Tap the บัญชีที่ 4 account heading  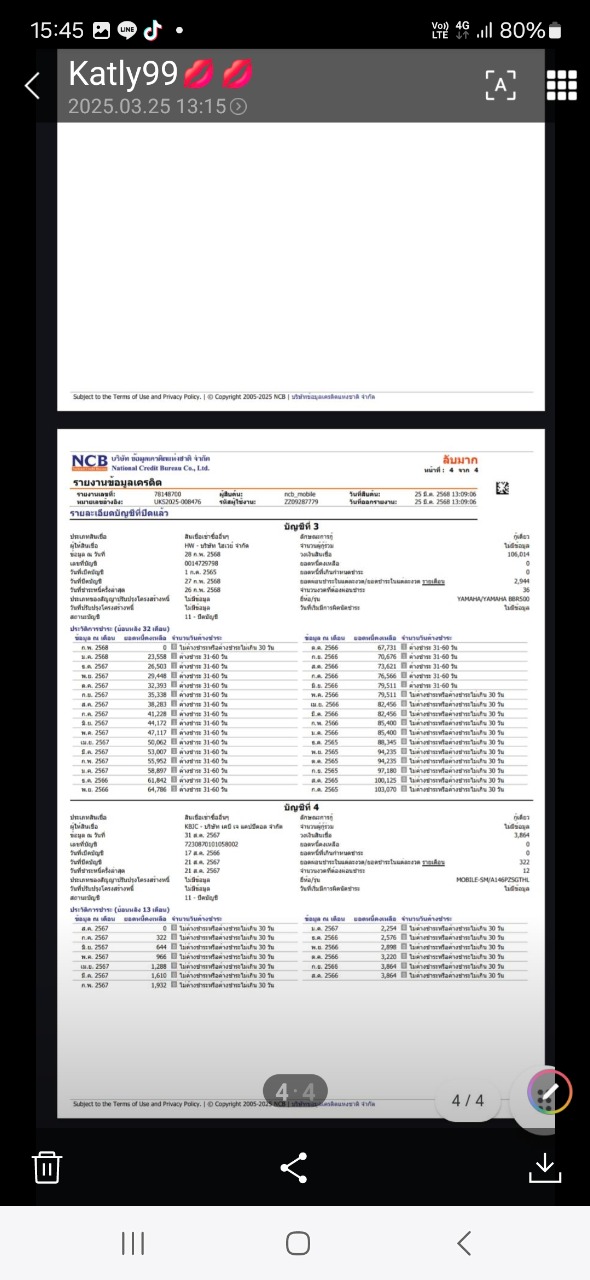301,806
